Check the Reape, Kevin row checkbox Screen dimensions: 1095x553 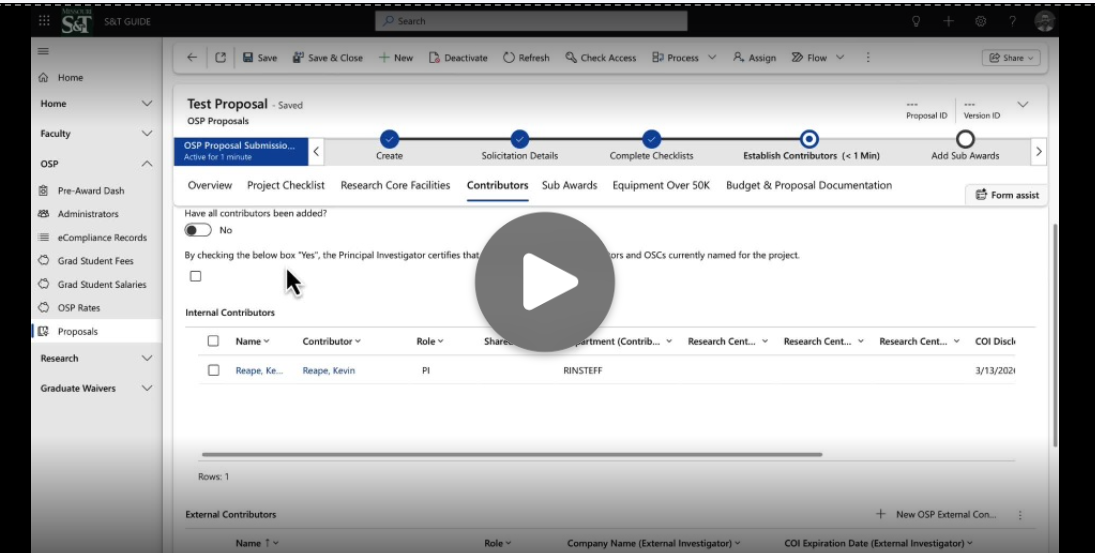coord(213,370)
